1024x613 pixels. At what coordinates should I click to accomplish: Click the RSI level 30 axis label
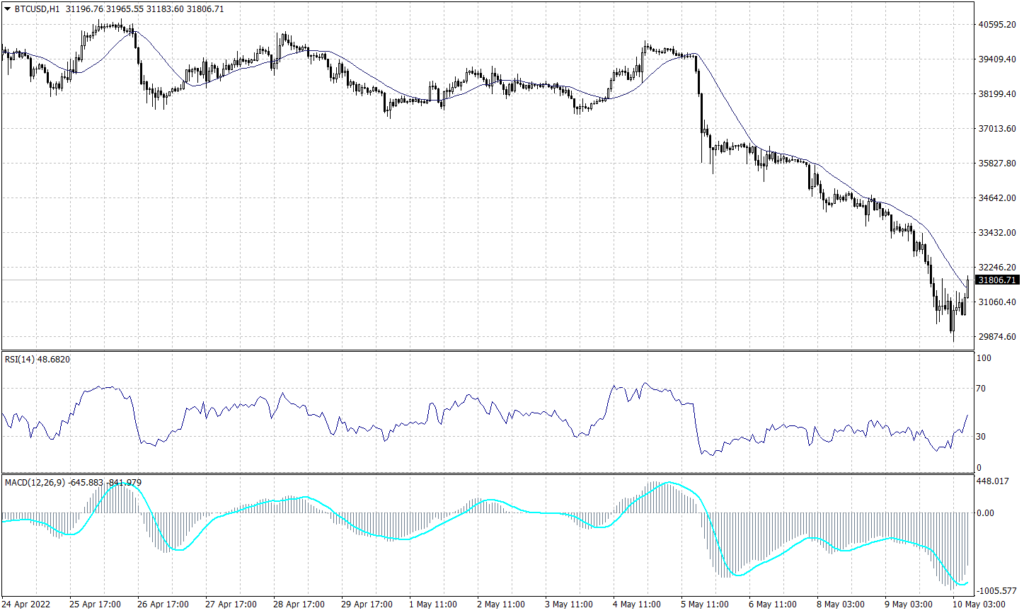[983, 437]
